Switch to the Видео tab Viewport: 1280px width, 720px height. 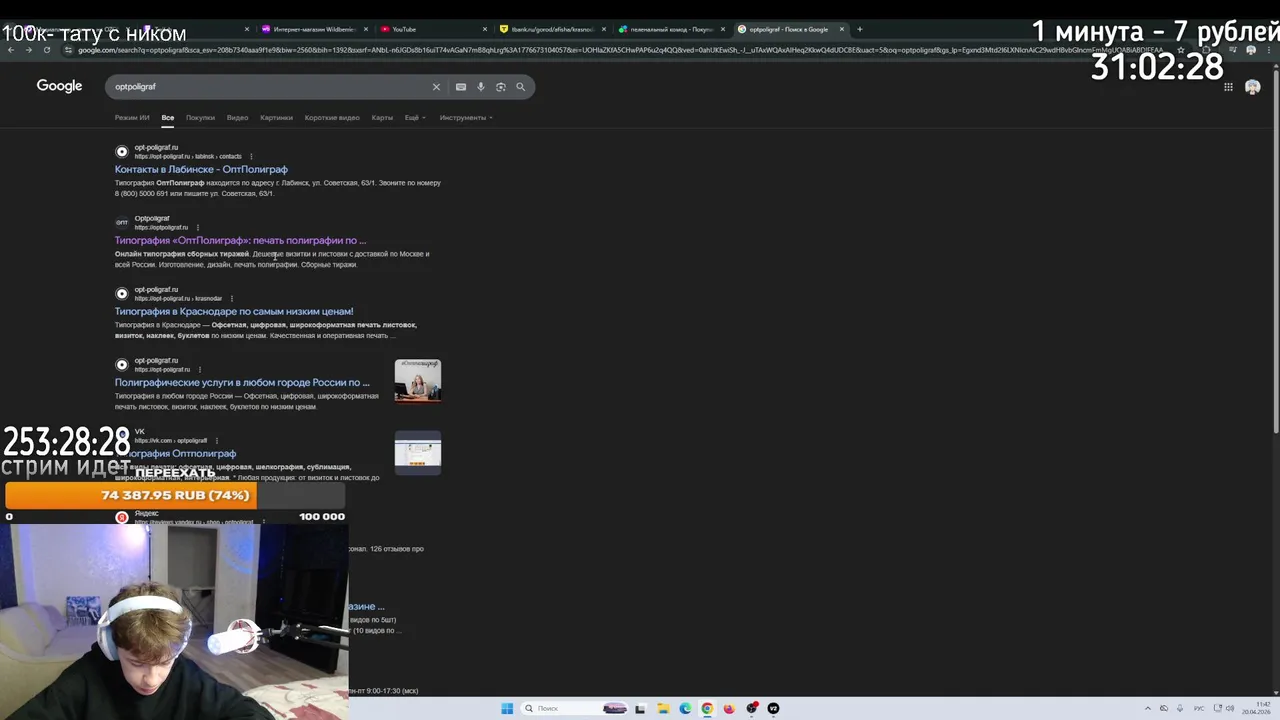click(237, 117)
